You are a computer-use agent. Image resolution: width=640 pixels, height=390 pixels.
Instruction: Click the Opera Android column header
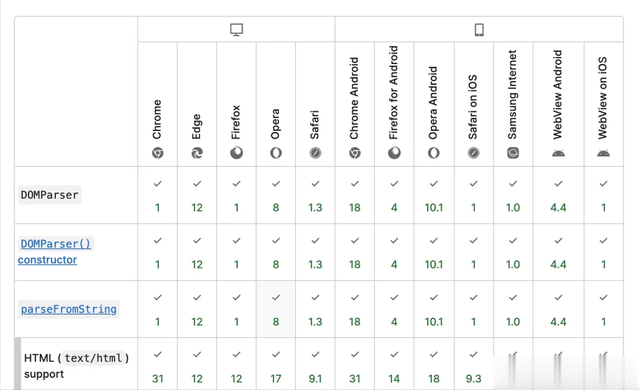point(433,102)
